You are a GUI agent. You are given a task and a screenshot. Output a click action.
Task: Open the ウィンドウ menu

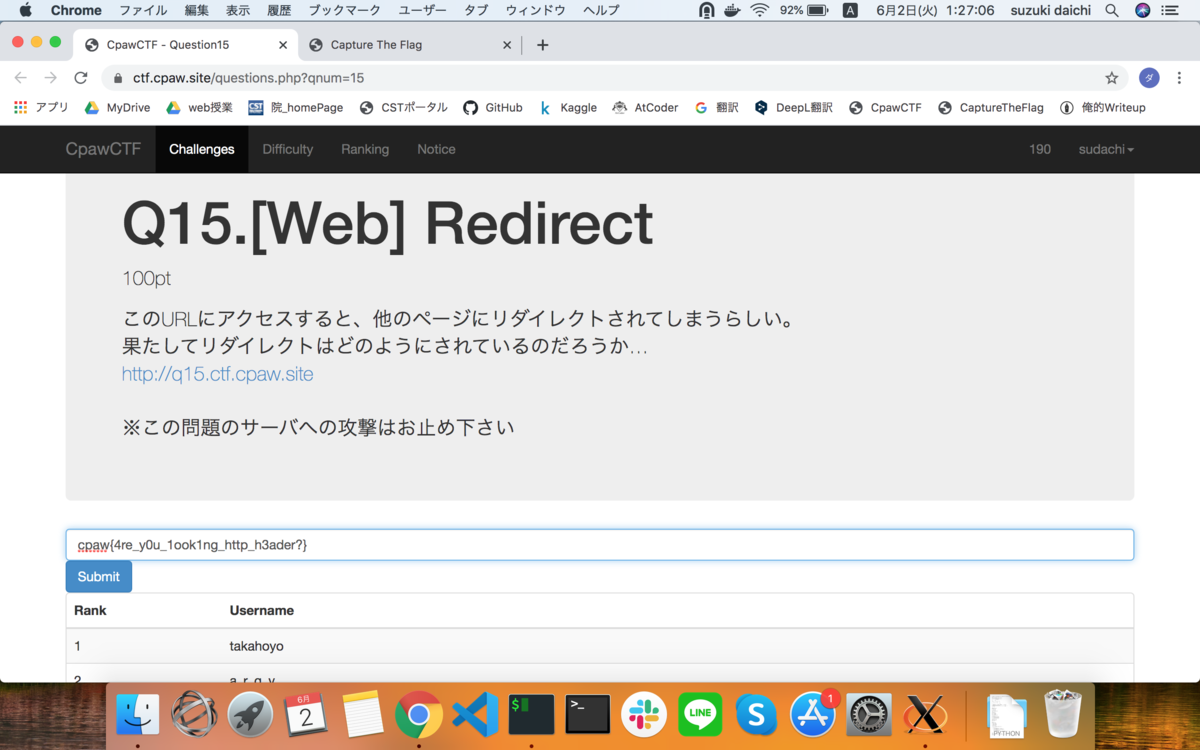535,10
